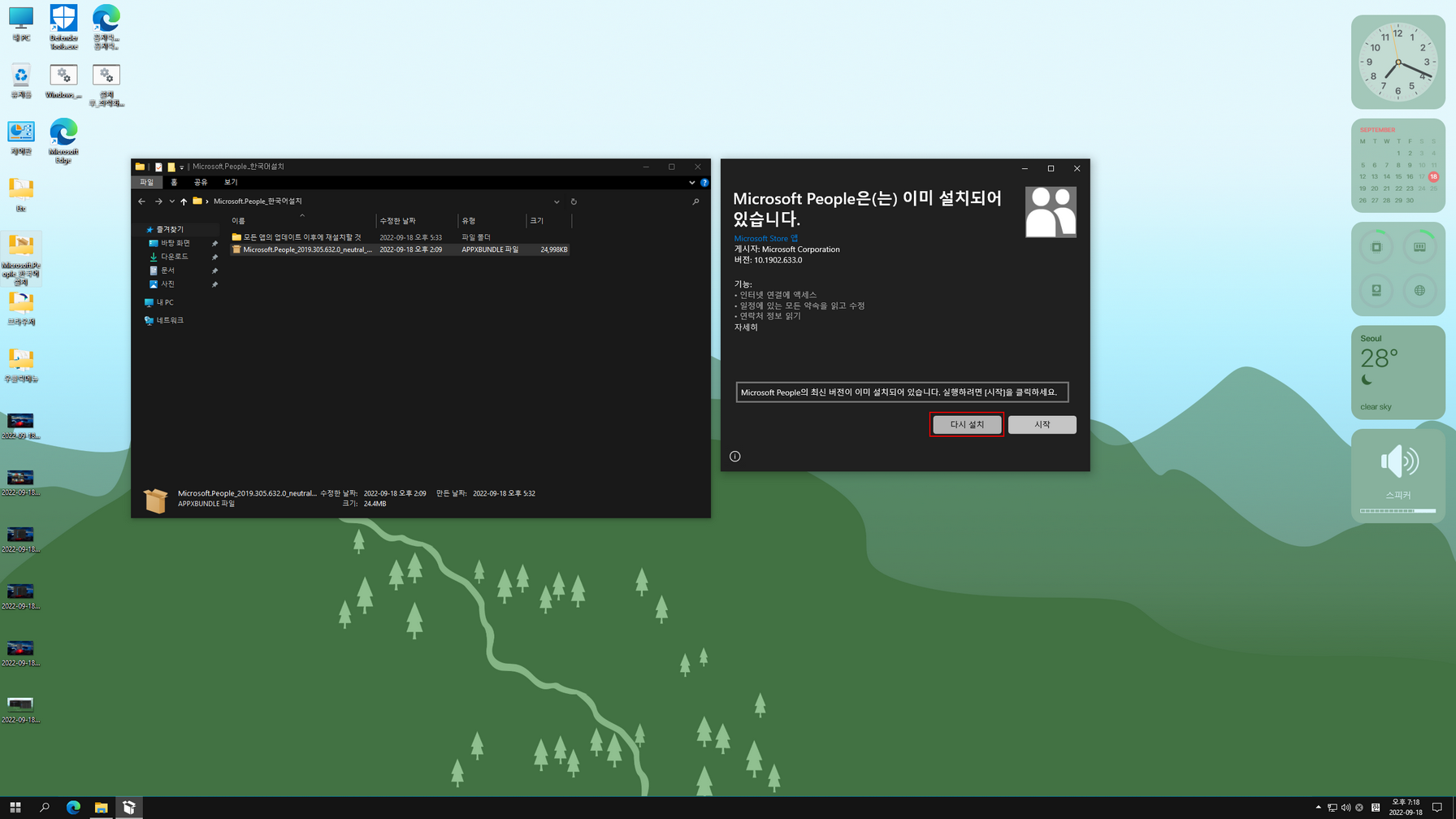This screenshot has height=819, width=1456.
Task: Launch Microsoft Edge from the desktop shortcut
Action: click(x=63, y=141)
